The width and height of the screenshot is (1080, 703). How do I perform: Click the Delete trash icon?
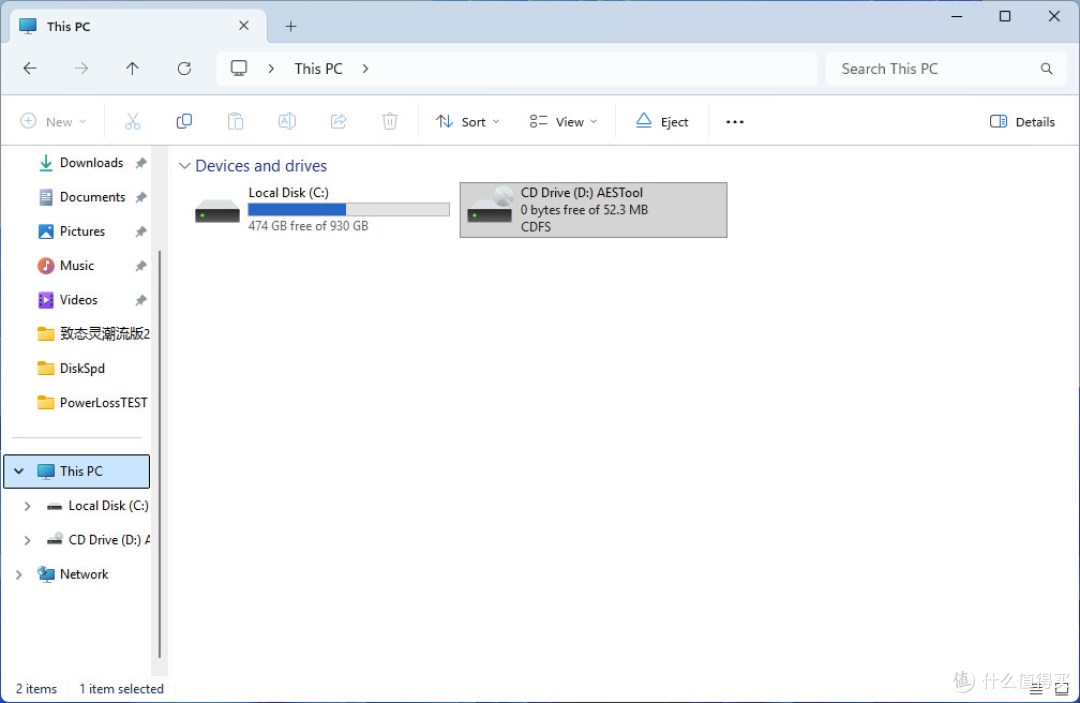pyautogui.click(x=390, y=122)
